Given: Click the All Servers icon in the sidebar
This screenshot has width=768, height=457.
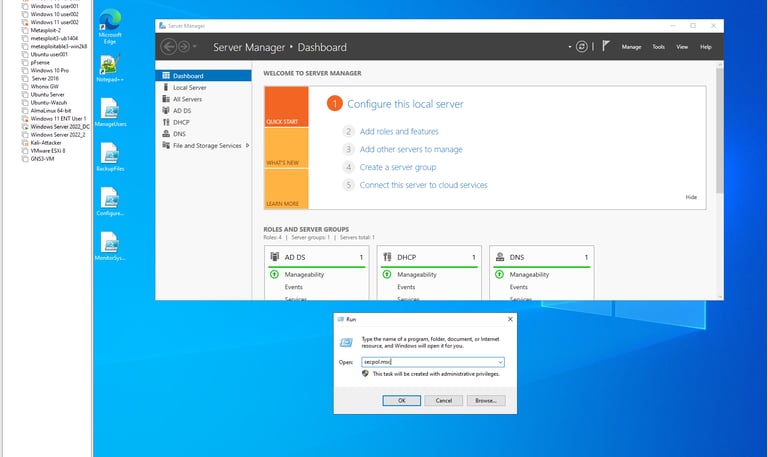Looking at the screenshot, I should (166, 99).
